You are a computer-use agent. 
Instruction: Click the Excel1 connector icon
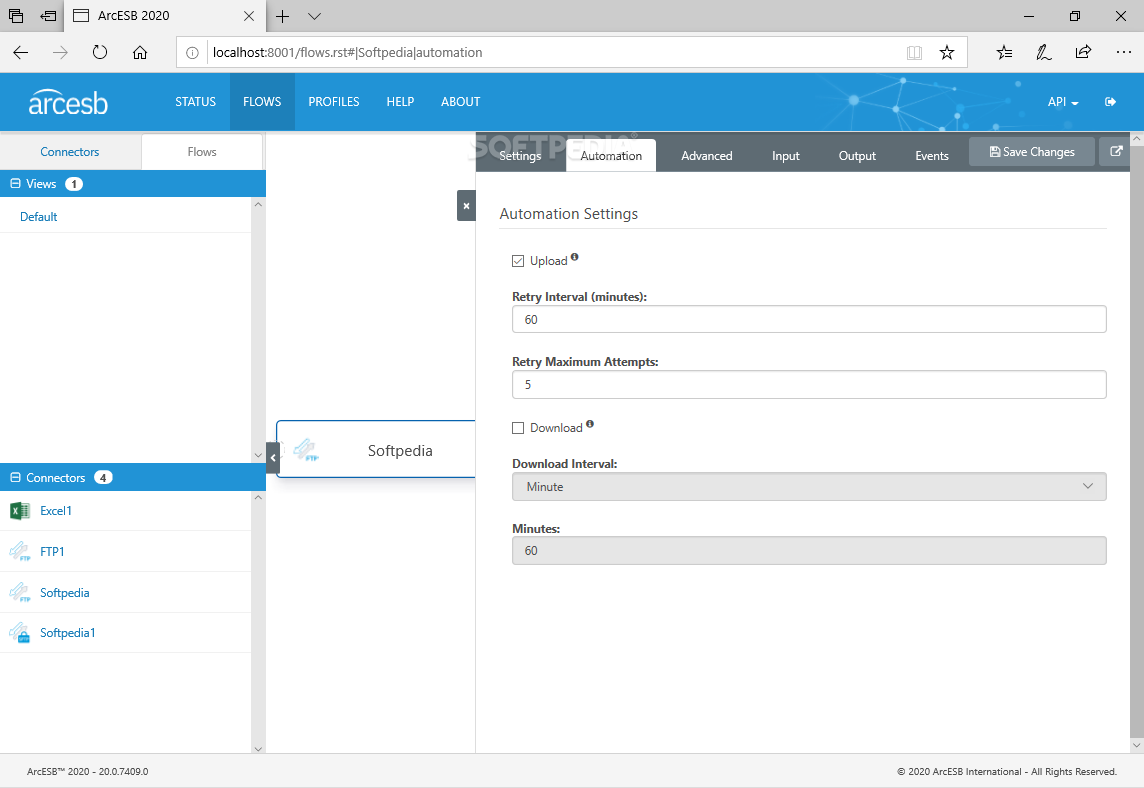(x=20, y=511)
